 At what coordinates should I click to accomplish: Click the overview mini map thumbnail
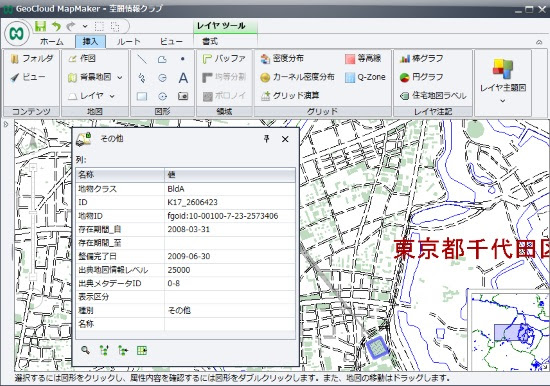point(509,331)
